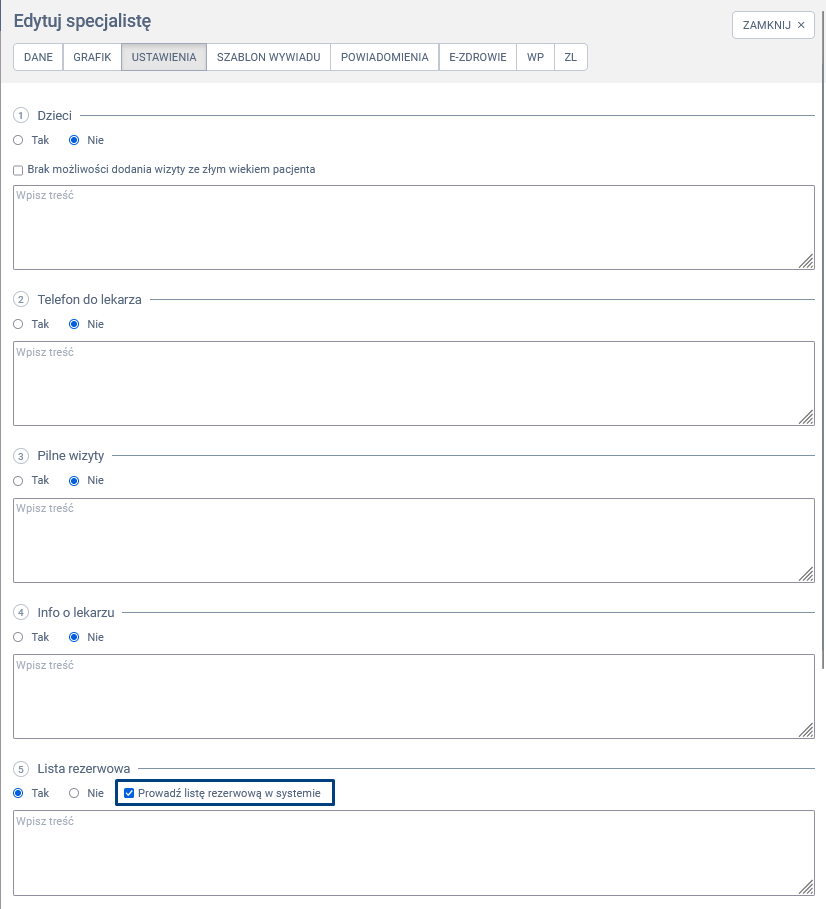Click into the Pilne wizyty text area
Image resolution: width=826 pixels, height=909 pixels.
click(413, 540)
